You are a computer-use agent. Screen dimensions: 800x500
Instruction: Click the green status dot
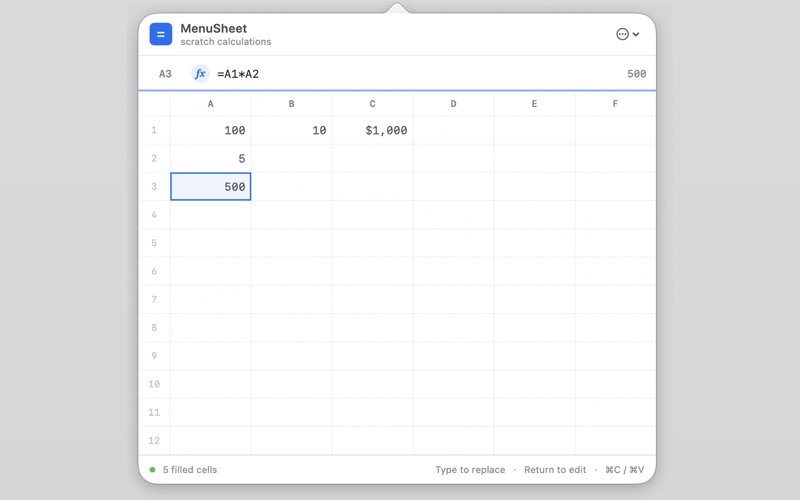click(x=152, y=469)
